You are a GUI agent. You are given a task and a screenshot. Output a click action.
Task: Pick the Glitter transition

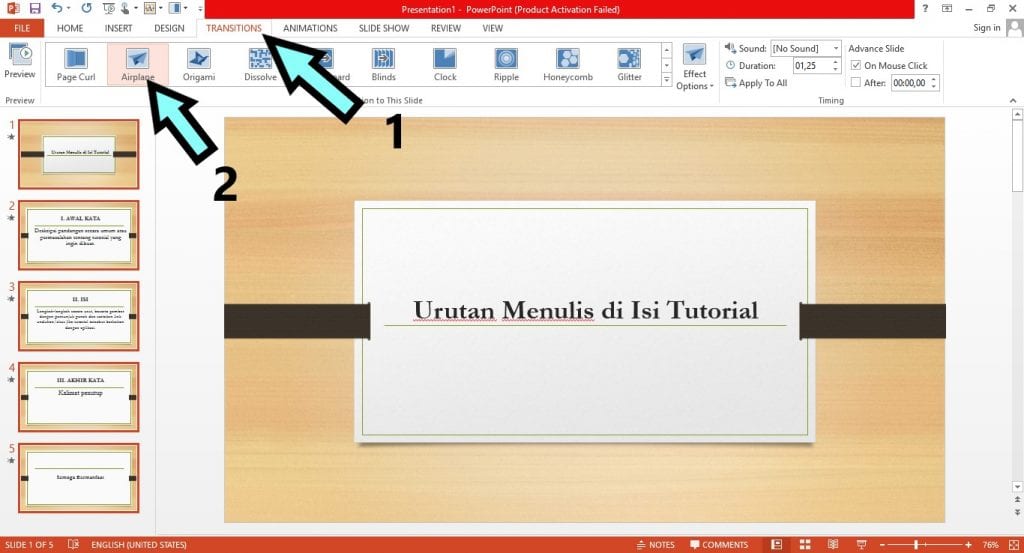(629, 64)
